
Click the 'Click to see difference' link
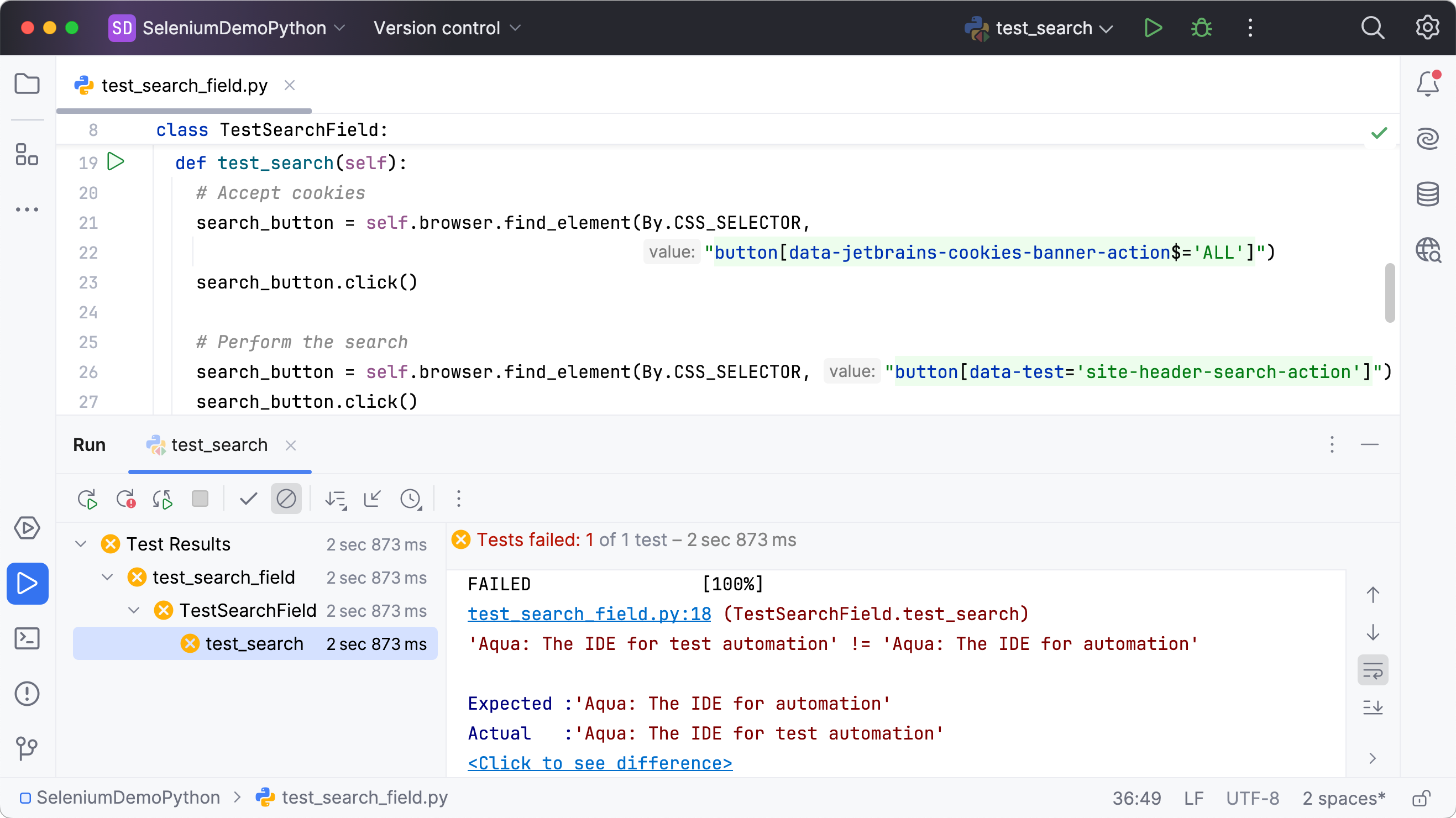pyautogui.click(x=600, y=763)
